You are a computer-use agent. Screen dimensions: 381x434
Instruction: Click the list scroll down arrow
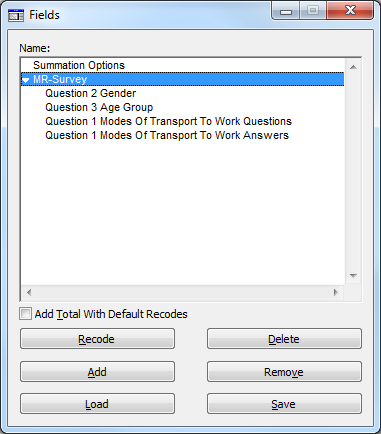pyautogui.click(x=353, y=276)
